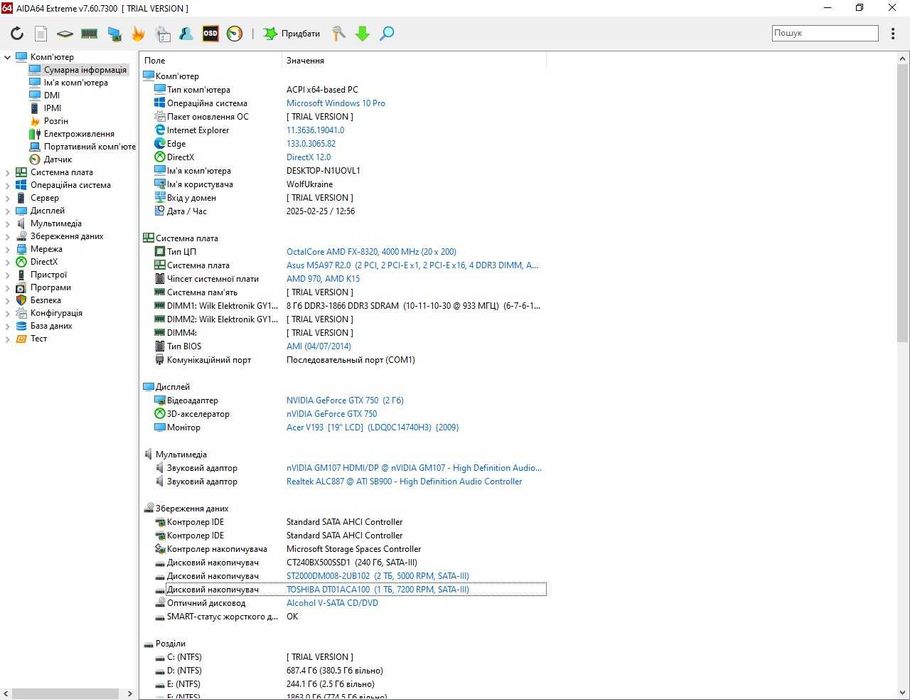The width and height of the screenshot is (910, 700).
Task: Click the license keys toolbar icon
Action: [x=338, y=34]
